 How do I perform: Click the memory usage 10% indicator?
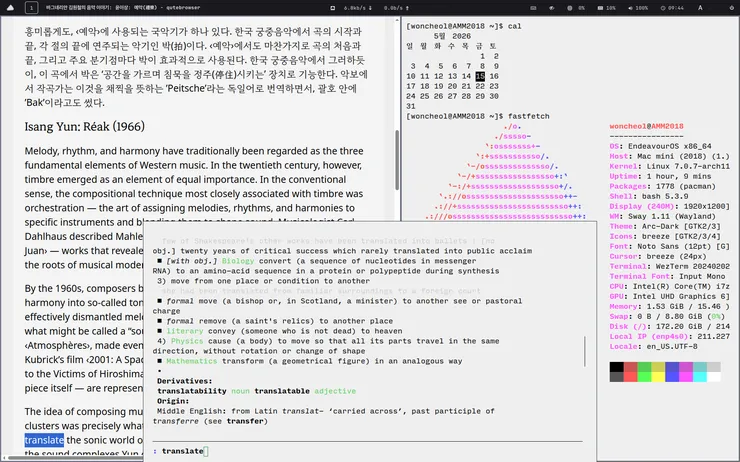[606, 8]
